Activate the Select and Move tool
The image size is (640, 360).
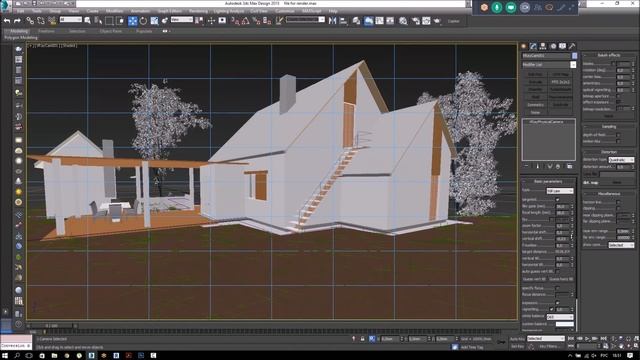coord(133,20)
